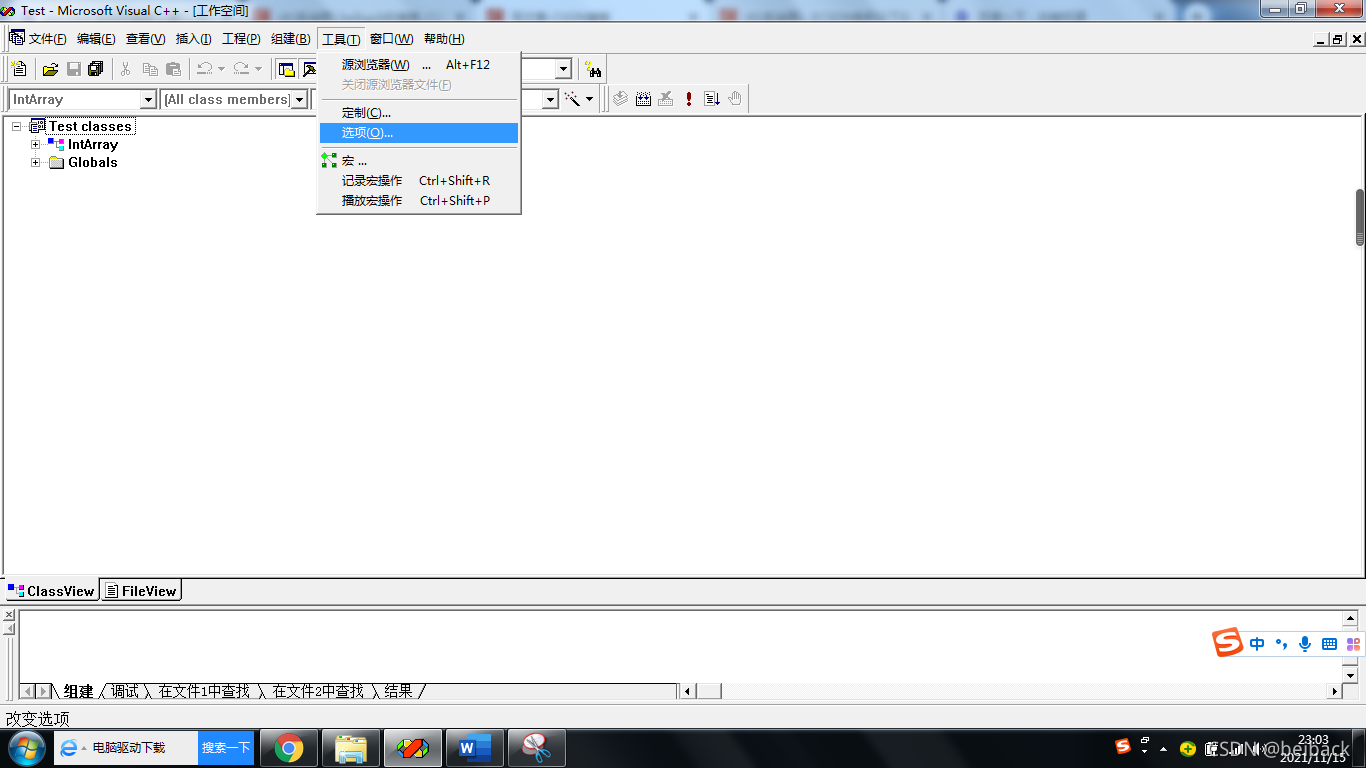Viewport: 1366px width, 768px height.
Task: Open the 文件(F) menu
Action: [x=47, y=39]
